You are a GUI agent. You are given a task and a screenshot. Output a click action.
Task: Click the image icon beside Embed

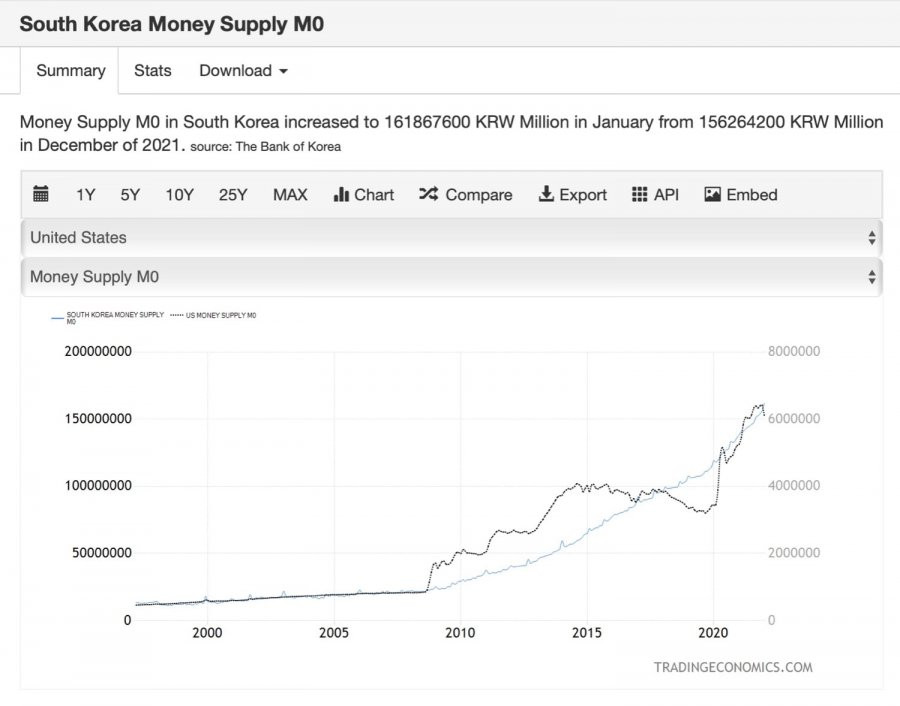[x=712, y=195]
